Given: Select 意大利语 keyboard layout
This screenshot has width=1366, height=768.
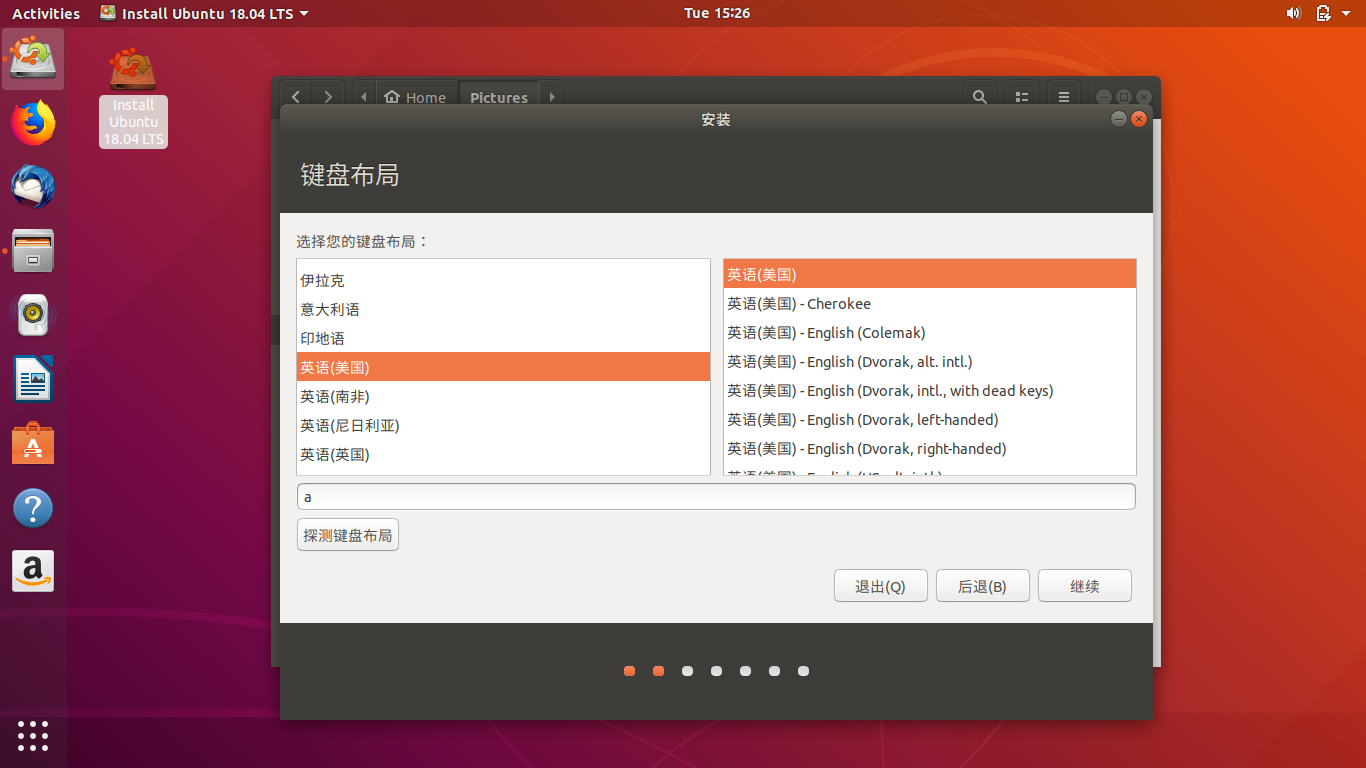Looking at the screenshot, I should [504, 309].
